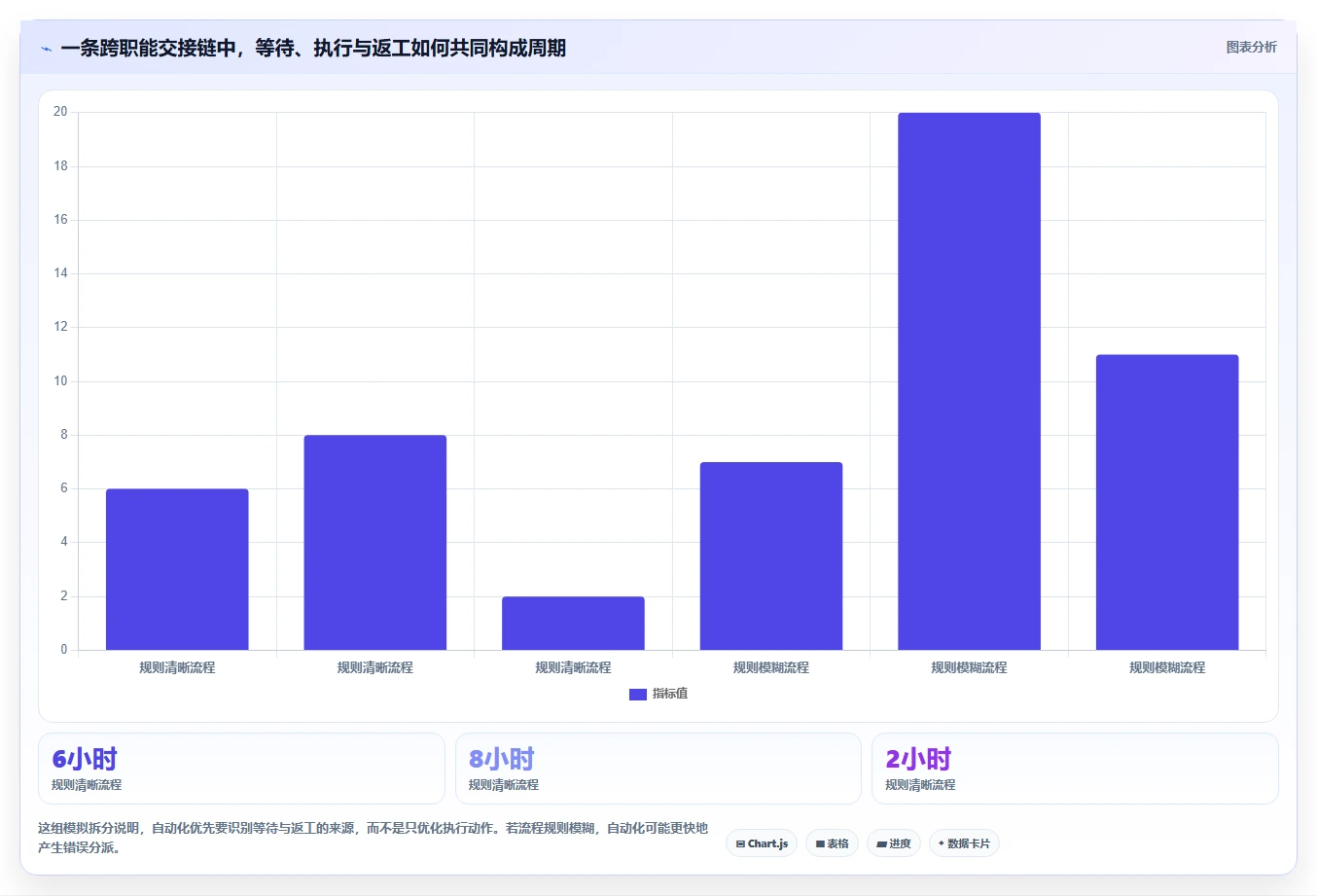Select the 表格 tag chip
This screenshot has width=1317, height=896.
(x=832, y=843)
